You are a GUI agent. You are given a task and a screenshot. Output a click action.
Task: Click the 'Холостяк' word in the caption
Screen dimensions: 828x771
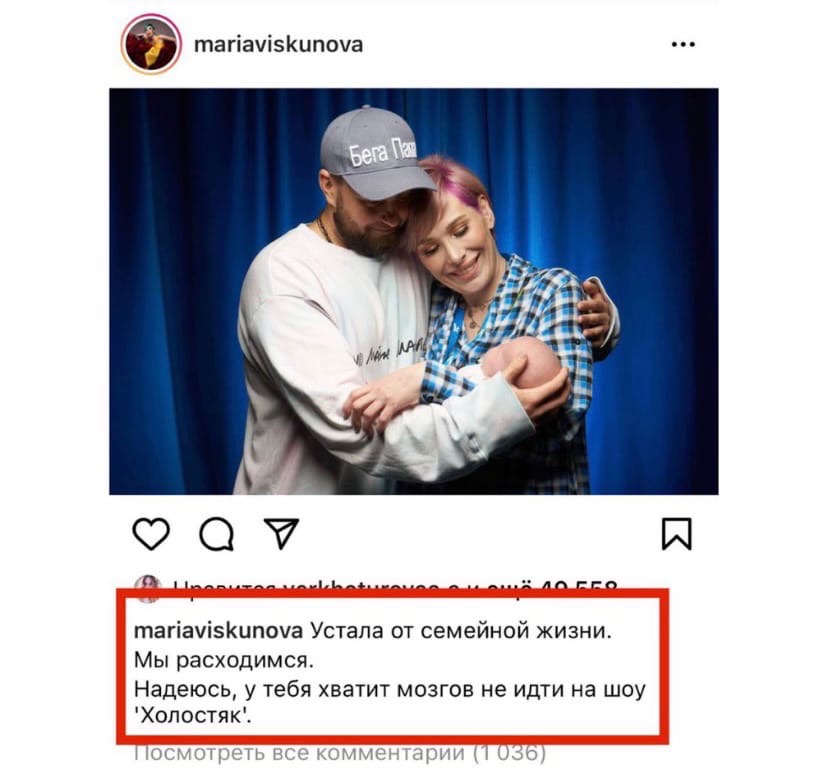[193, 716]
